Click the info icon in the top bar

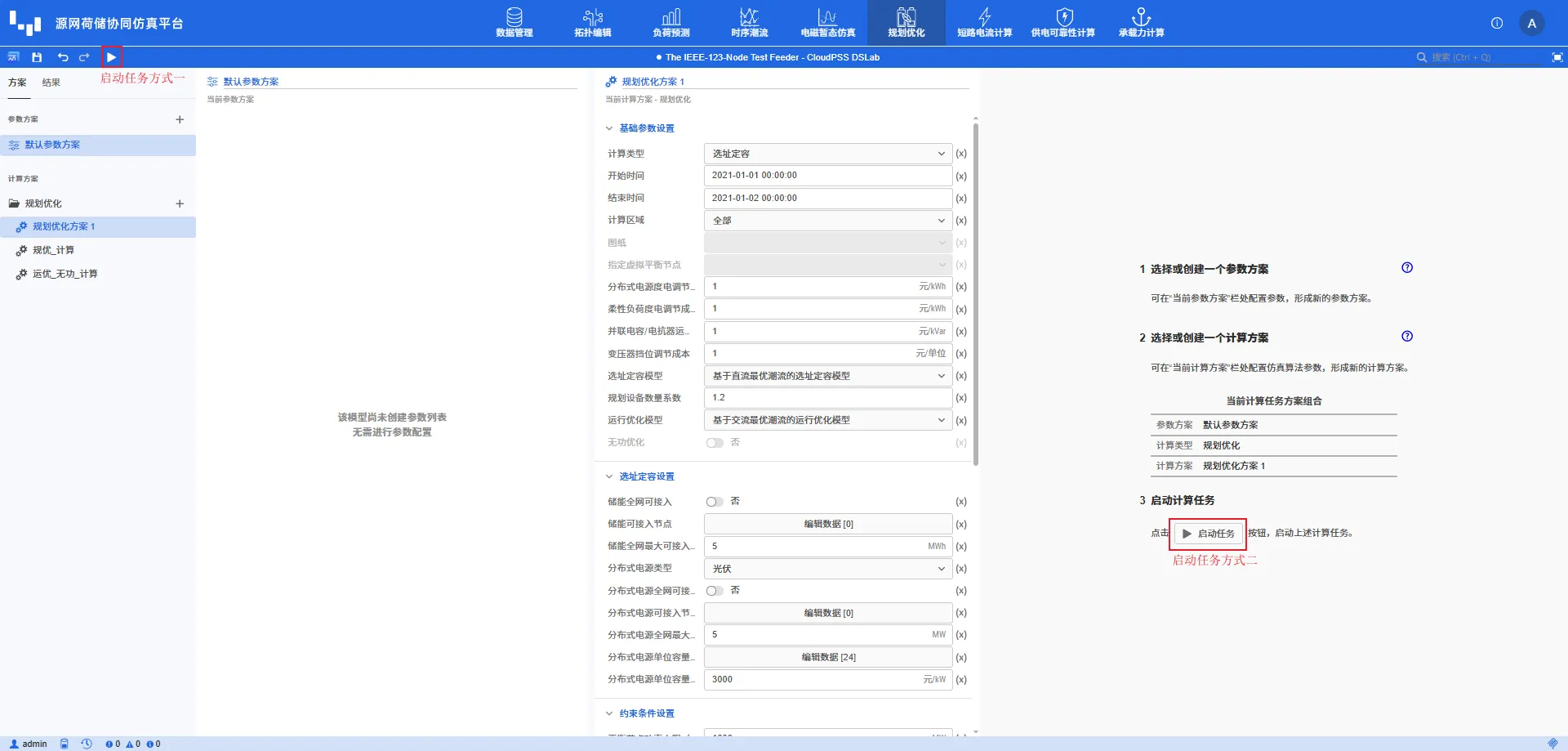pyautogui.click(x=1497, y=23)
